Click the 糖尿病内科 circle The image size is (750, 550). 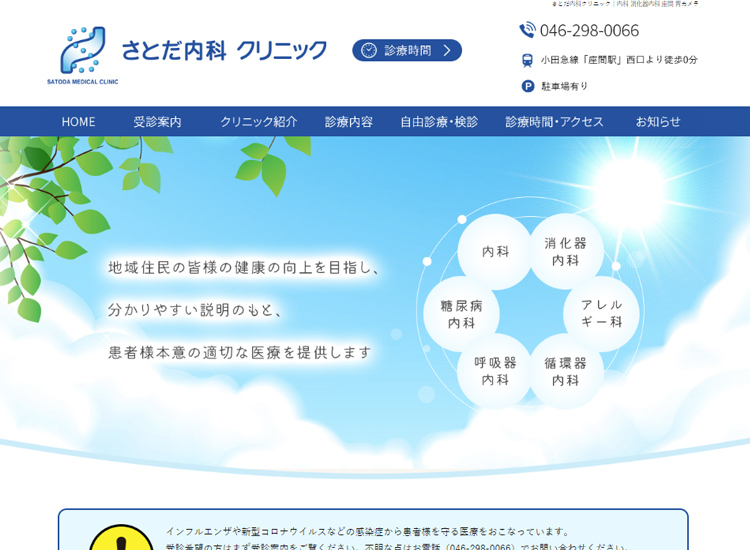[x=461, y=313]
